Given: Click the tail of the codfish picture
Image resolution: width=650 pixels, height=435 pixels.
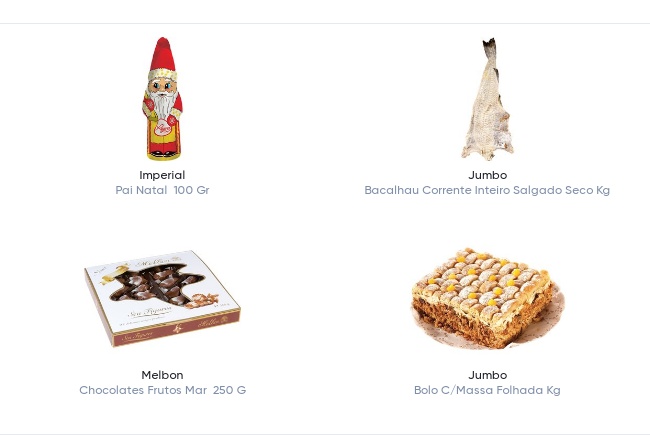Looking at the screenshot, I should [x=490, y=46].
